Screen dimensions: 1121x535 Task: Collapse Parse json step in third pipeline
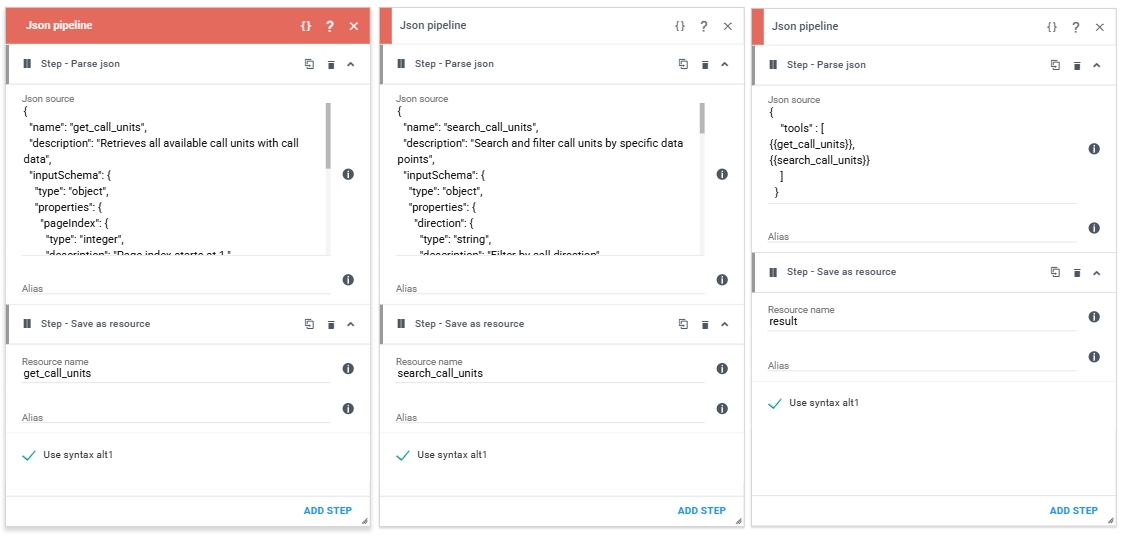(1096, 65)
